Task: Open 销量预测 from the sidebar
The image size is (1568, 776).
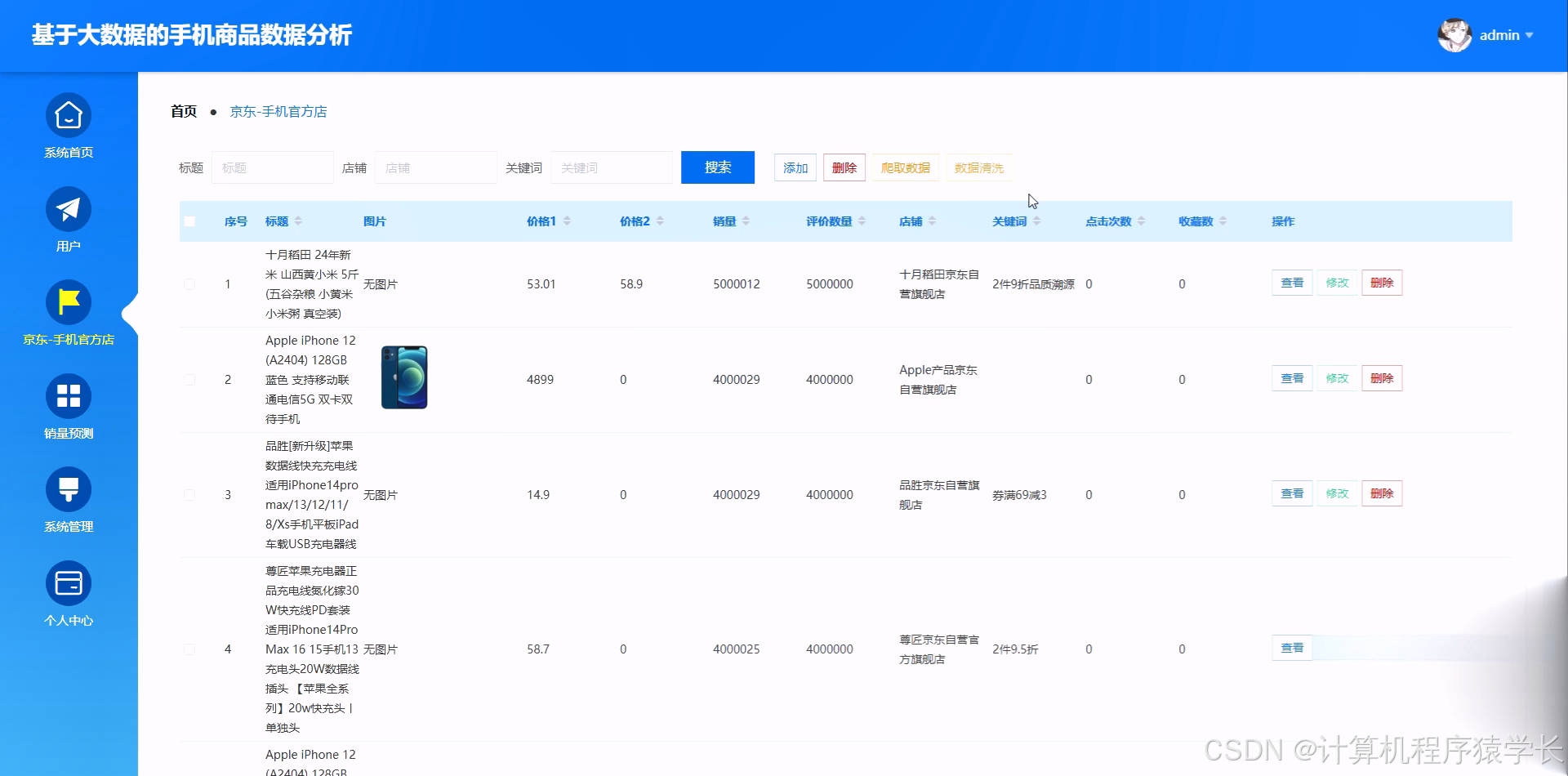Action: tap(68, 406)
